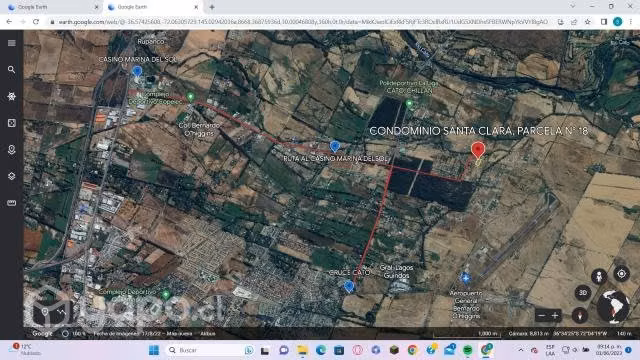Click the fly to my location button
Screen dimensions: 640x360
[621, 274]
